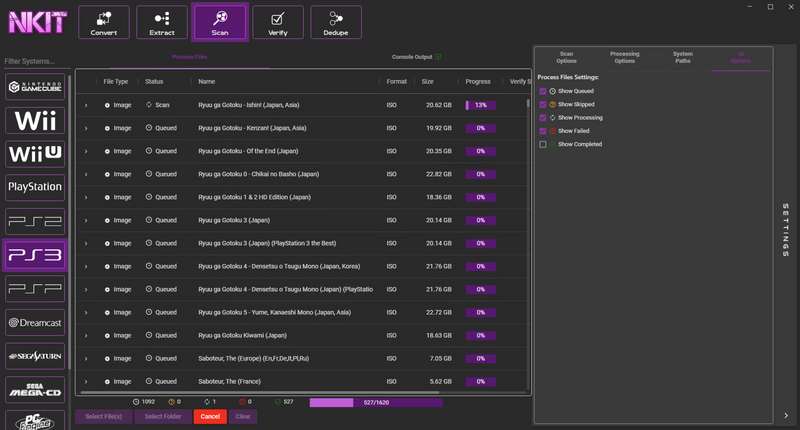Select Ryuu ga Gotoku 3 (PlayStation 3 the Best) name
Screen dimensions: 800x430
click(267, 243)
